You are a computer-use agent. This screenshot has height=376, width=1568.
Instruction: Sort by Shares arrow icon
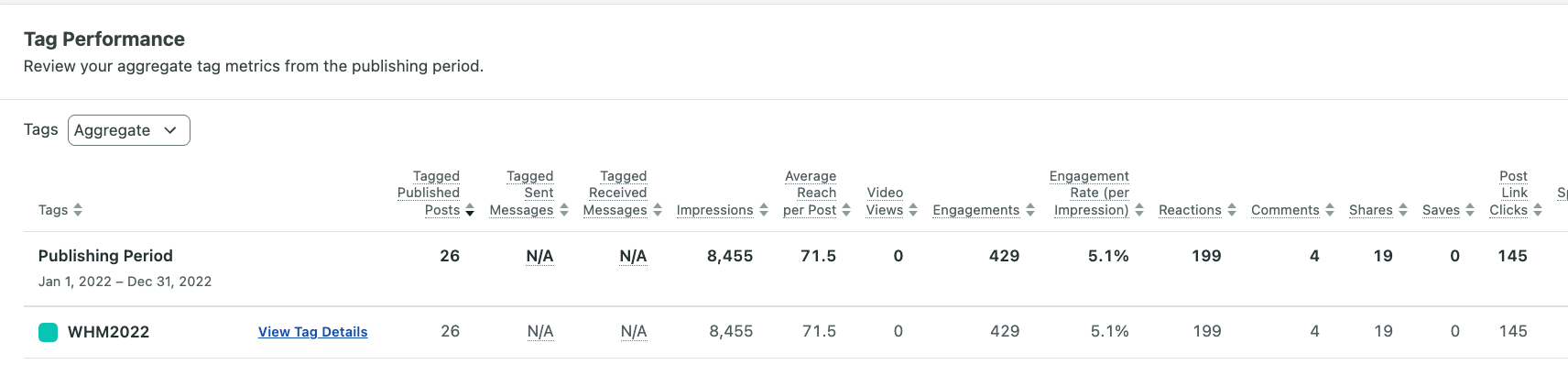[1403, 210]
